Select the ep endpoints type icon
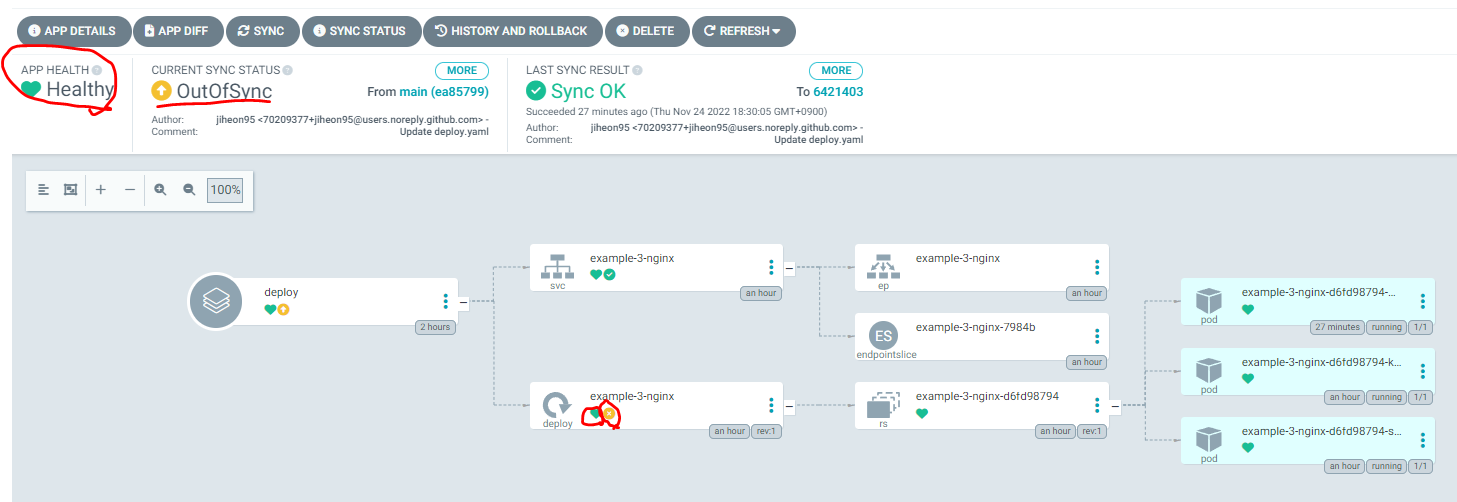 883,268
